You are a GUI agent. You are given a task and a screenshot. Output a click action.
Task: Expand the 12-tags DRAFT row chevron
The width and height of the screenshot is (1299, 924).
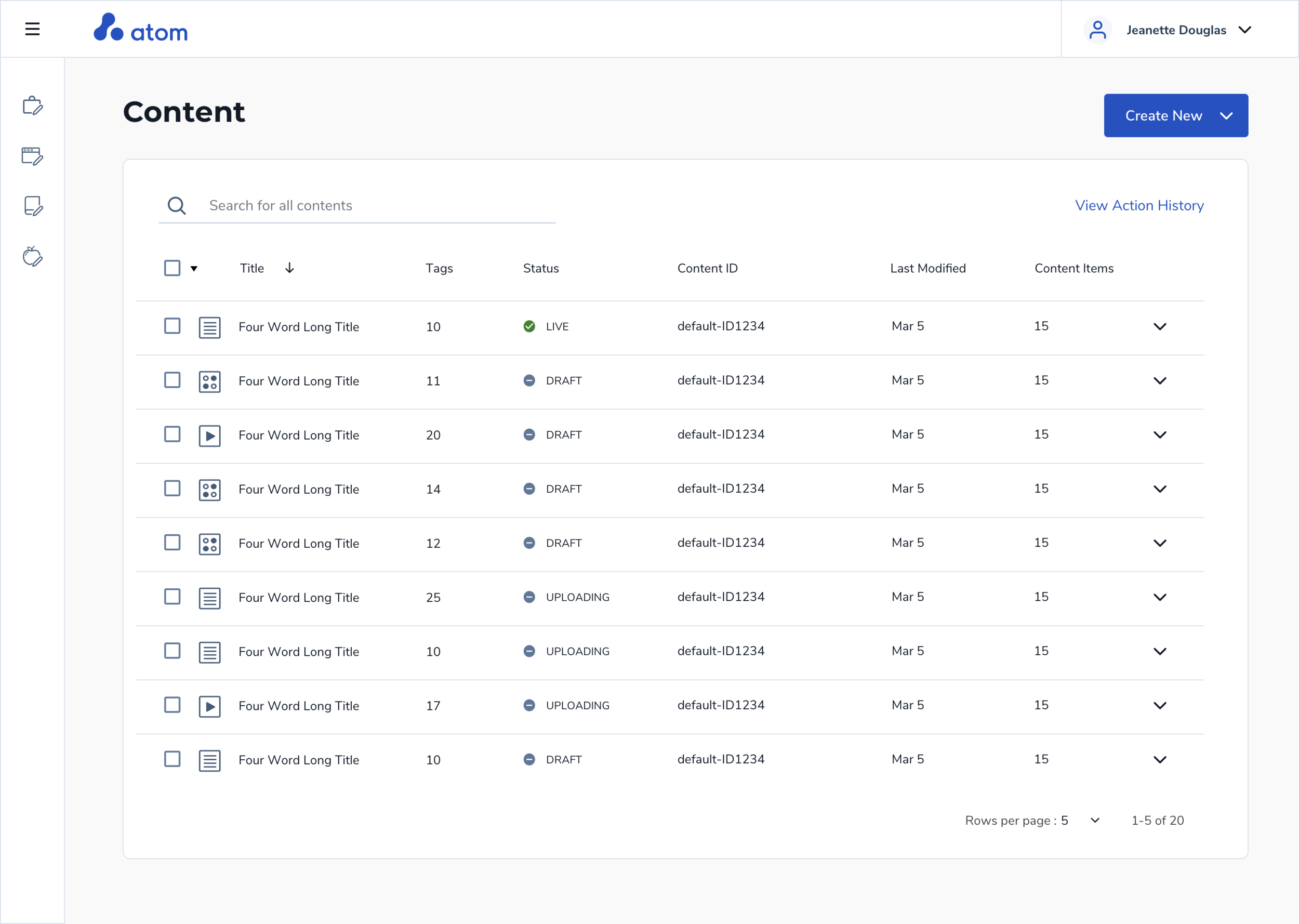click(1160, 543)
